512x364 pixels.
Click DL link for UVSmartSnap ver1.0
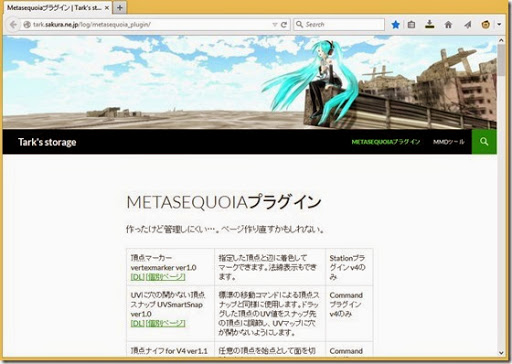137,323
